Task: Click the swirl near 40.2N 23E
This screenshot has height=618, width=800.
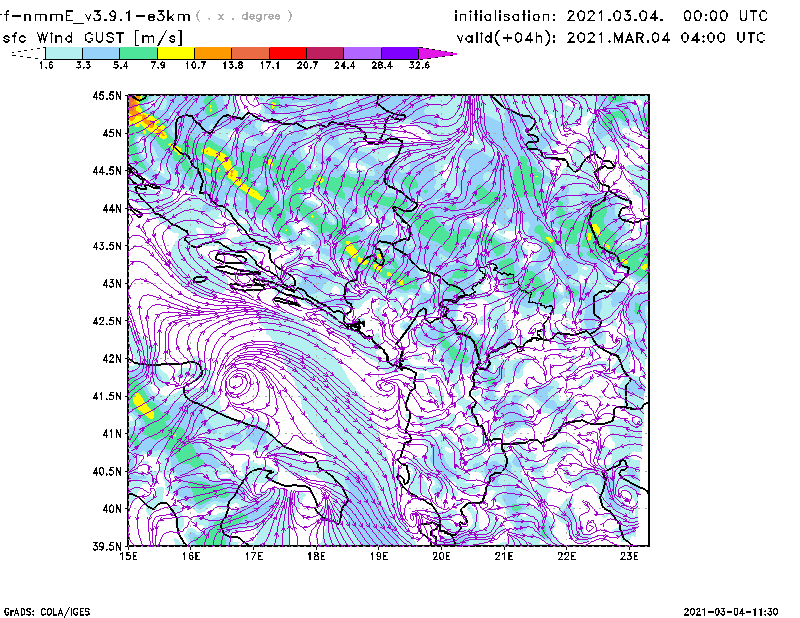Action: 626,494
